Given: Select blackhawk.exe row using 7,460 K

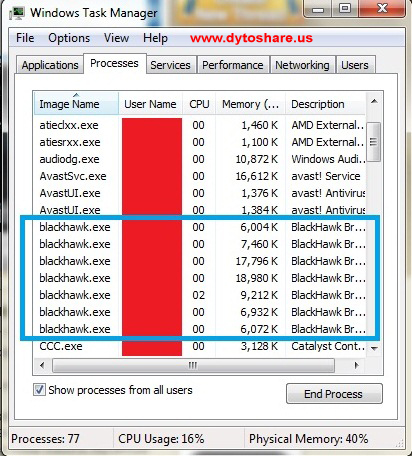Looking at the screenshot, I should click(x=200, y=244).
